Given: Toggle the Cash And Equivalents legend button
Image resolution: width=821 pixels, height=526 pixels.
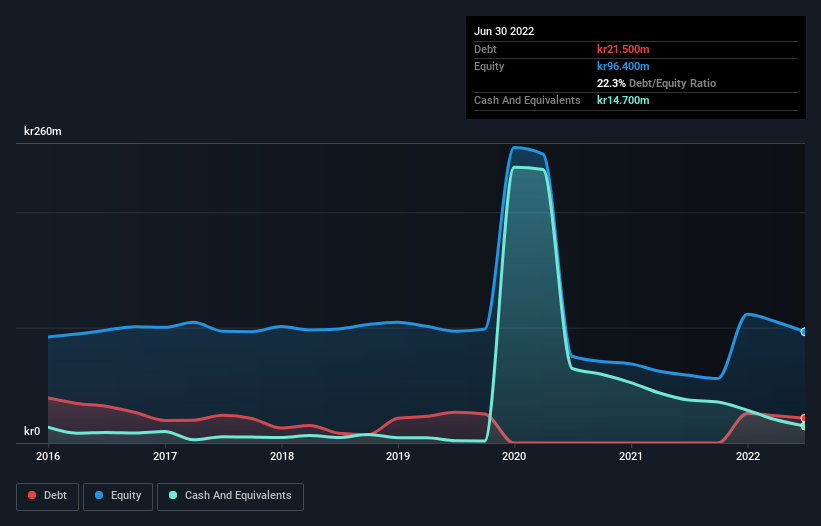Looking at the screenshot, I should coord(230,496).
